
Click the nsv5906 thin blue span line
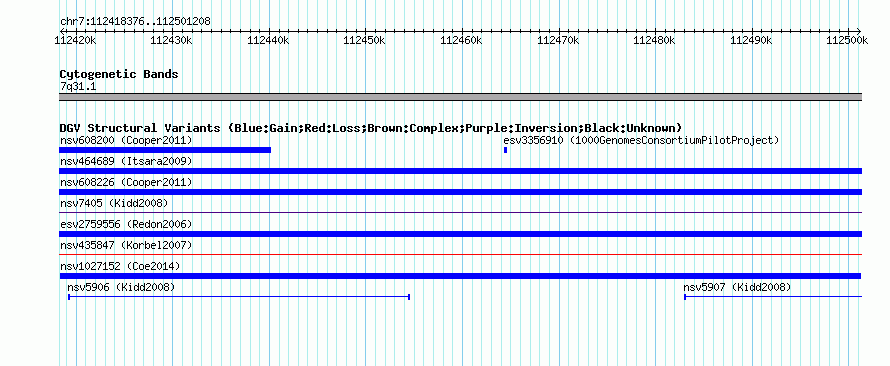tap(239, 297)
